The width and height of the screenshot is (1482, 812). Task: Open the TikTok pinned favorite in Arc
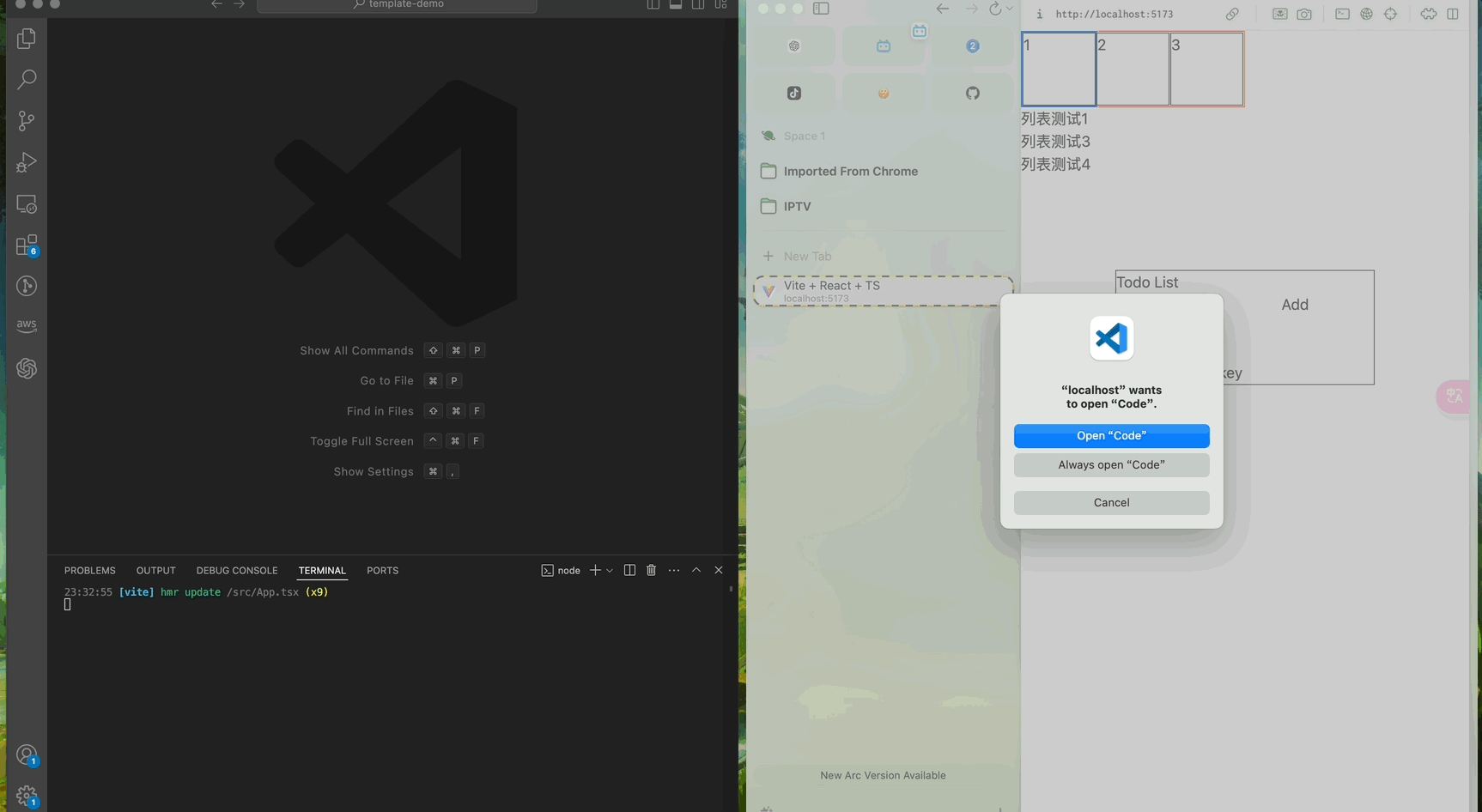[794, 93]
